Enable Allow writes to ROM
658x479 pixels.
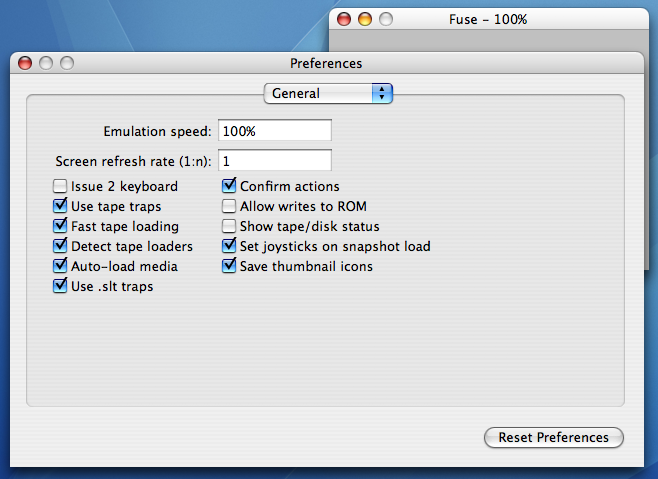[229, 207]
